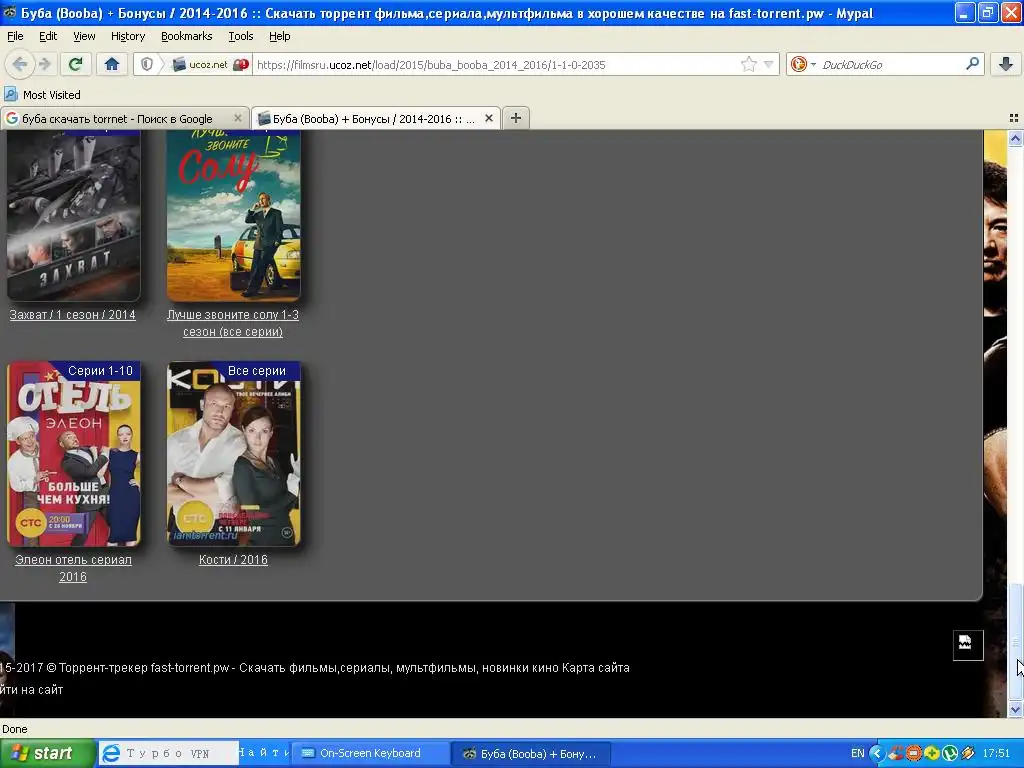Image resolution: width=1024 pixels, height=768 pixels.
Task: Click the scrollbar up arrow
Action: tap(1015, 138)
